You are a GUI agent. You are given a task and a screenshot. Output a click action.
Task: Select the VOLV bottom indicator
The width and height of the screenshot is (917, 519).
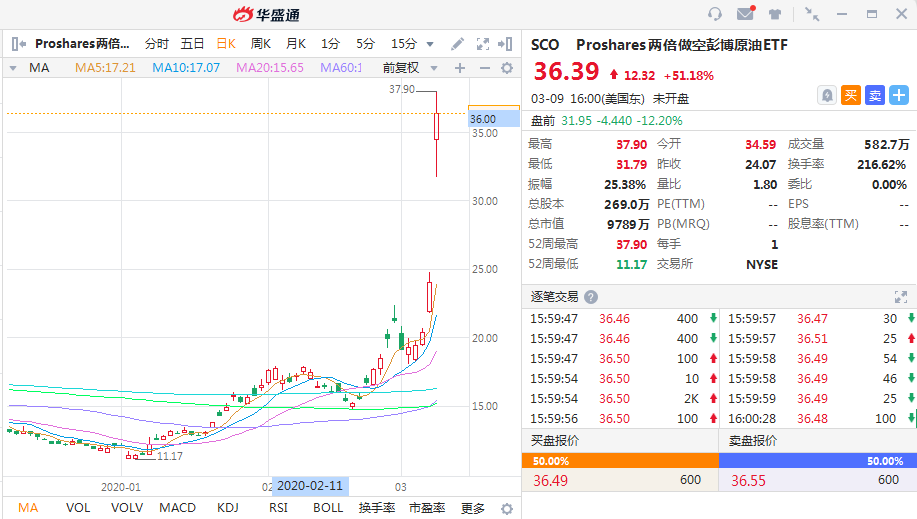click(x=127, y=508)
